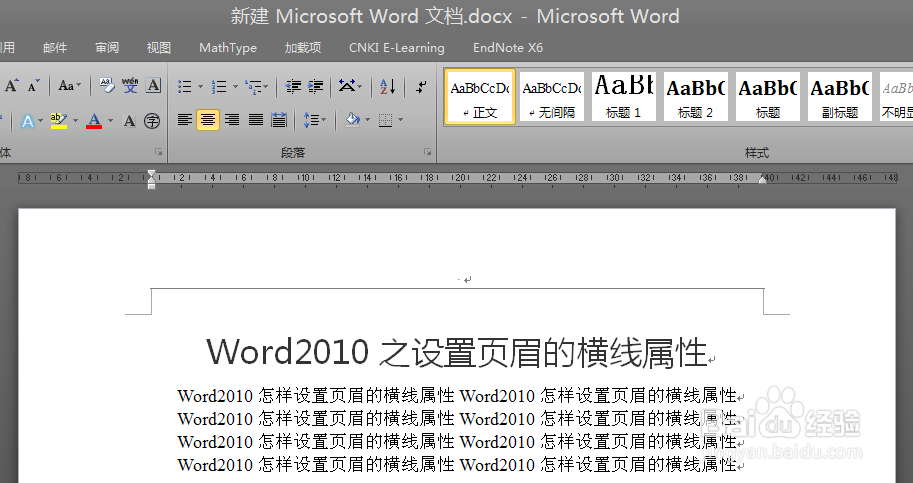
Task: Toggle show/hide paragraph marks
Action: click(422, 87)
